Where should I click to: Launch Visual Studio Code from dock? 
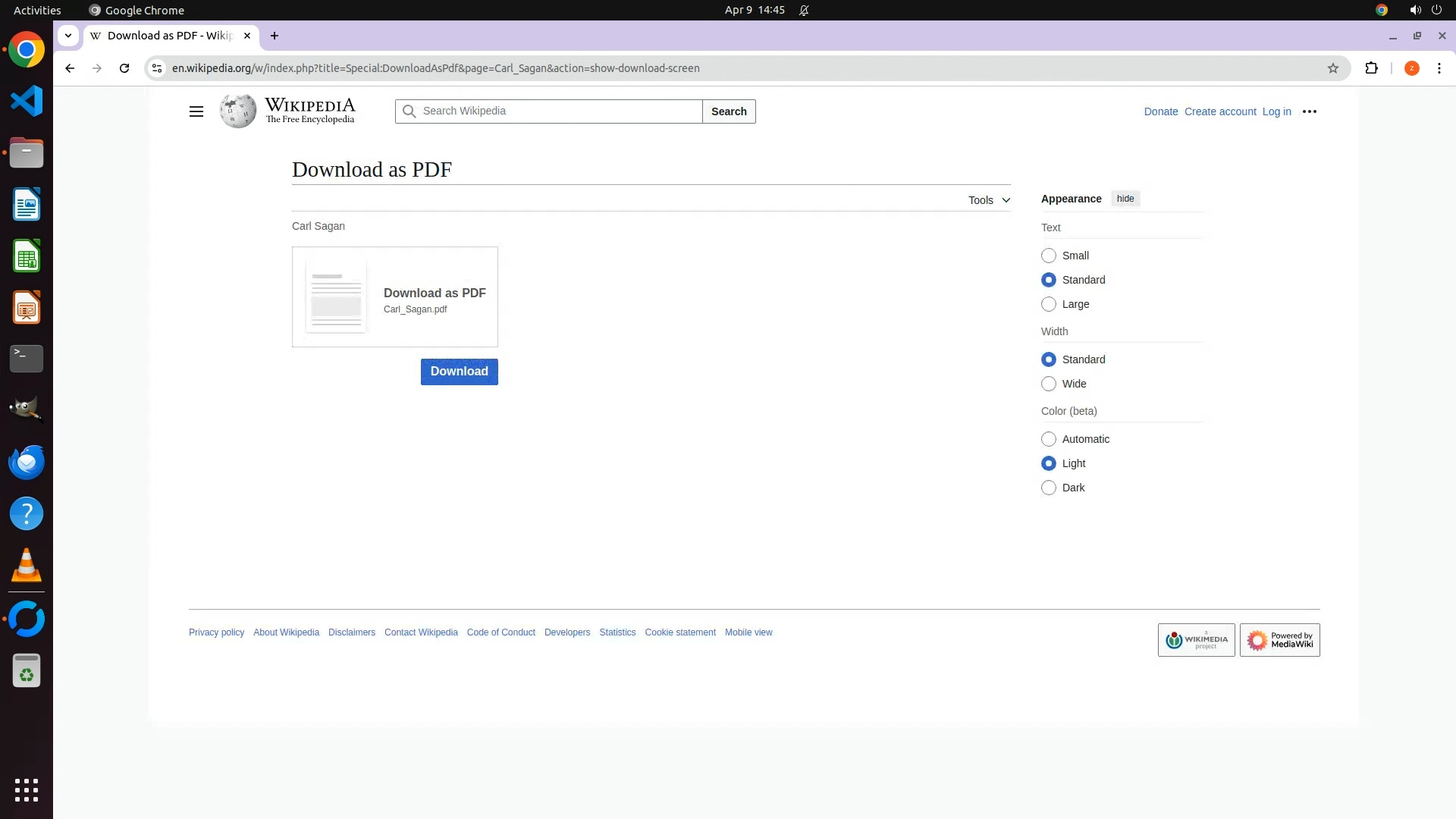tap(27, 101)
